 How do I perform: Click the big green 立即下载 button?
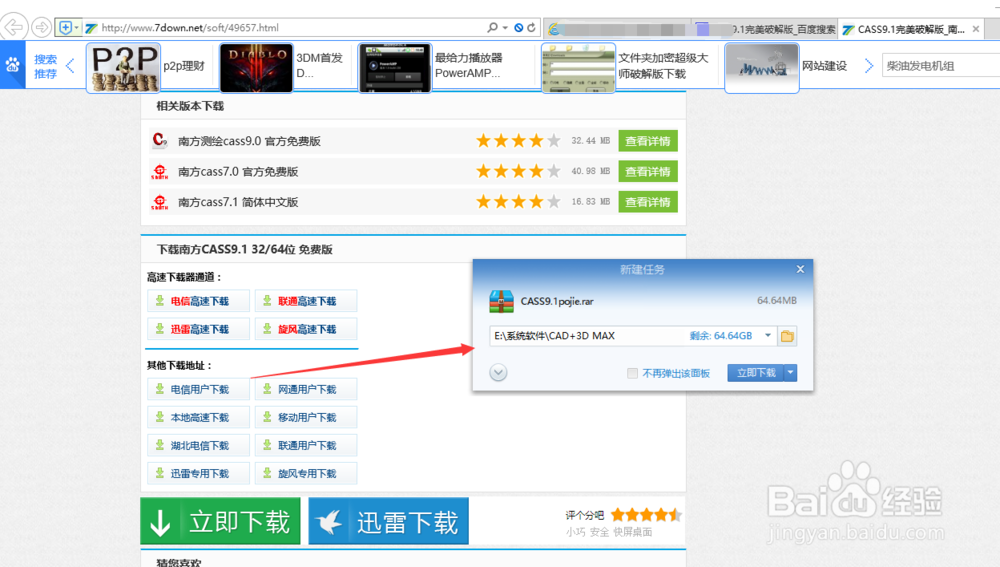point(220,521)
